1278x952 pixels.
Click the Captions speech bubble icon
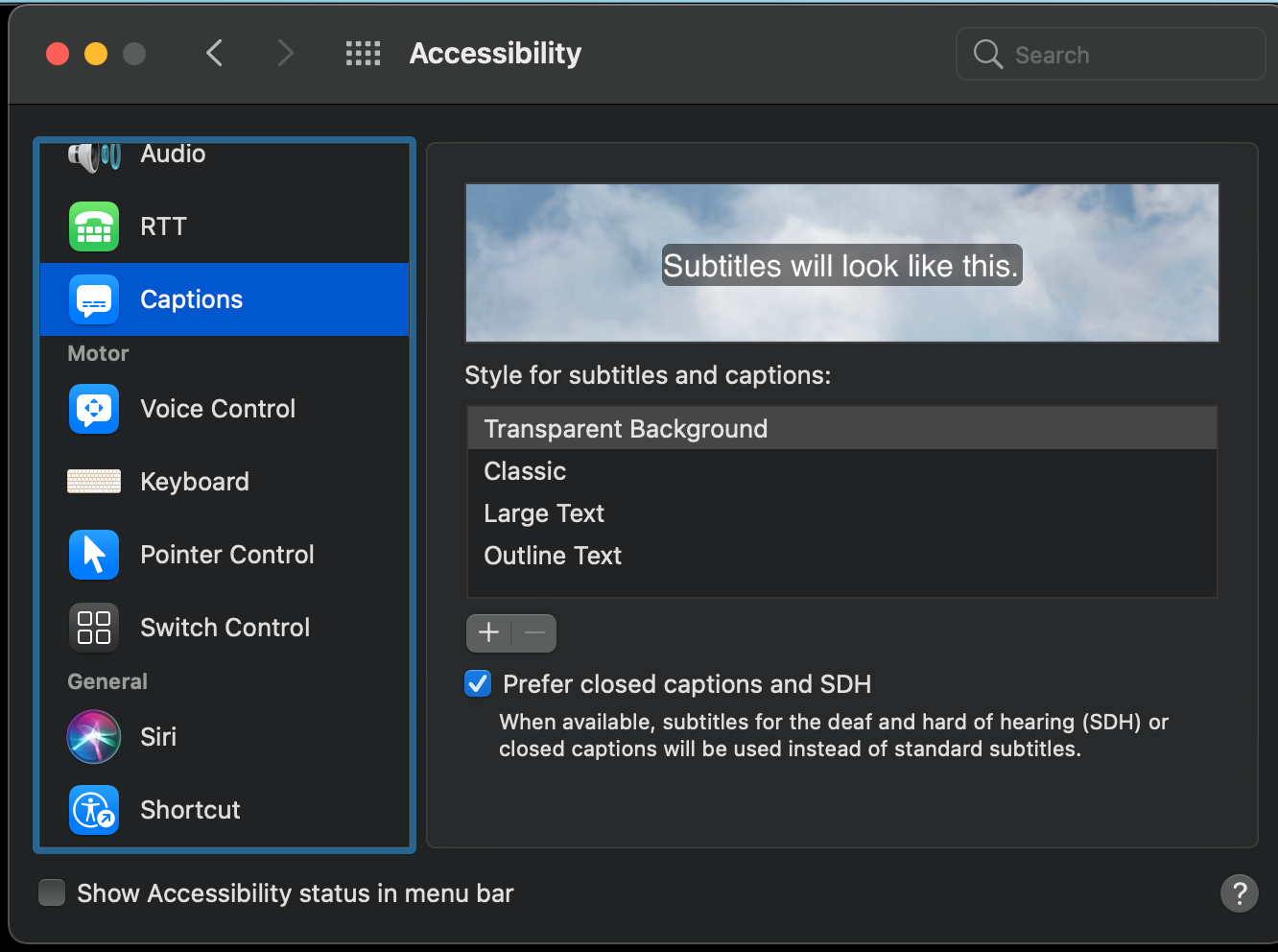tap(94, 299)
